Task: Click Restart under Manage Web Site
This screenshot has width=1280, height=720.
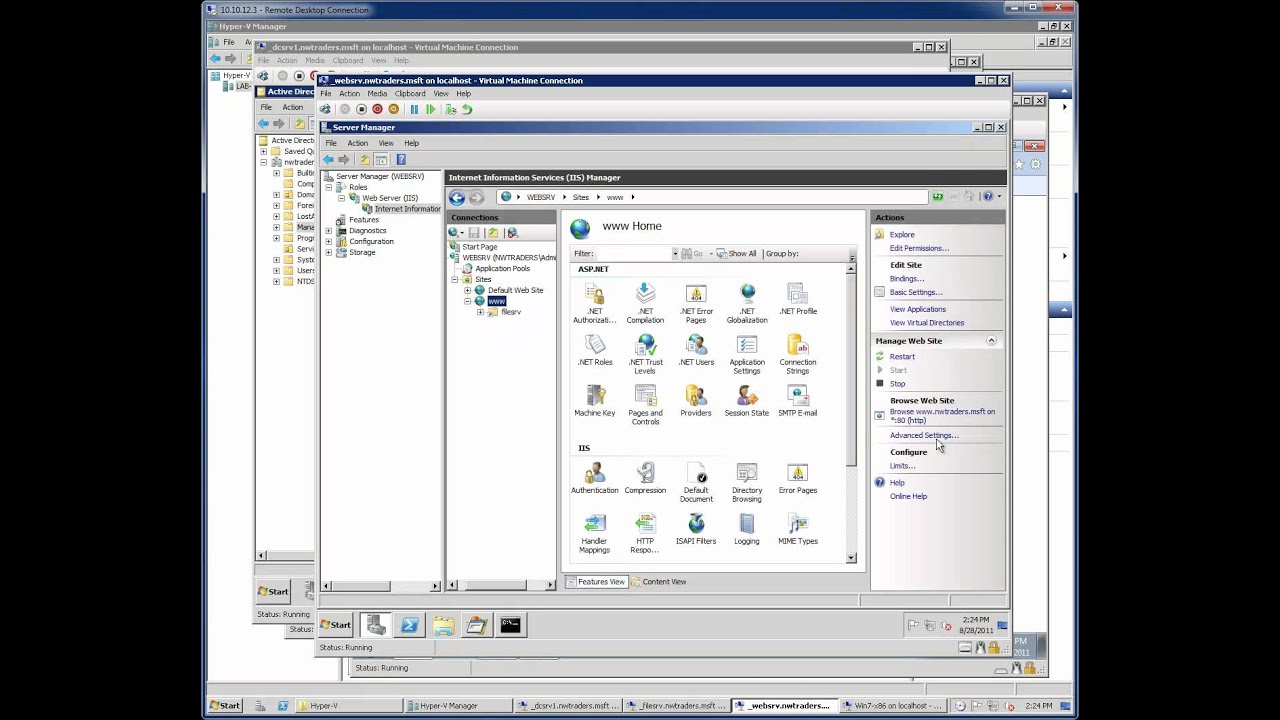Action: click(902, 357)
